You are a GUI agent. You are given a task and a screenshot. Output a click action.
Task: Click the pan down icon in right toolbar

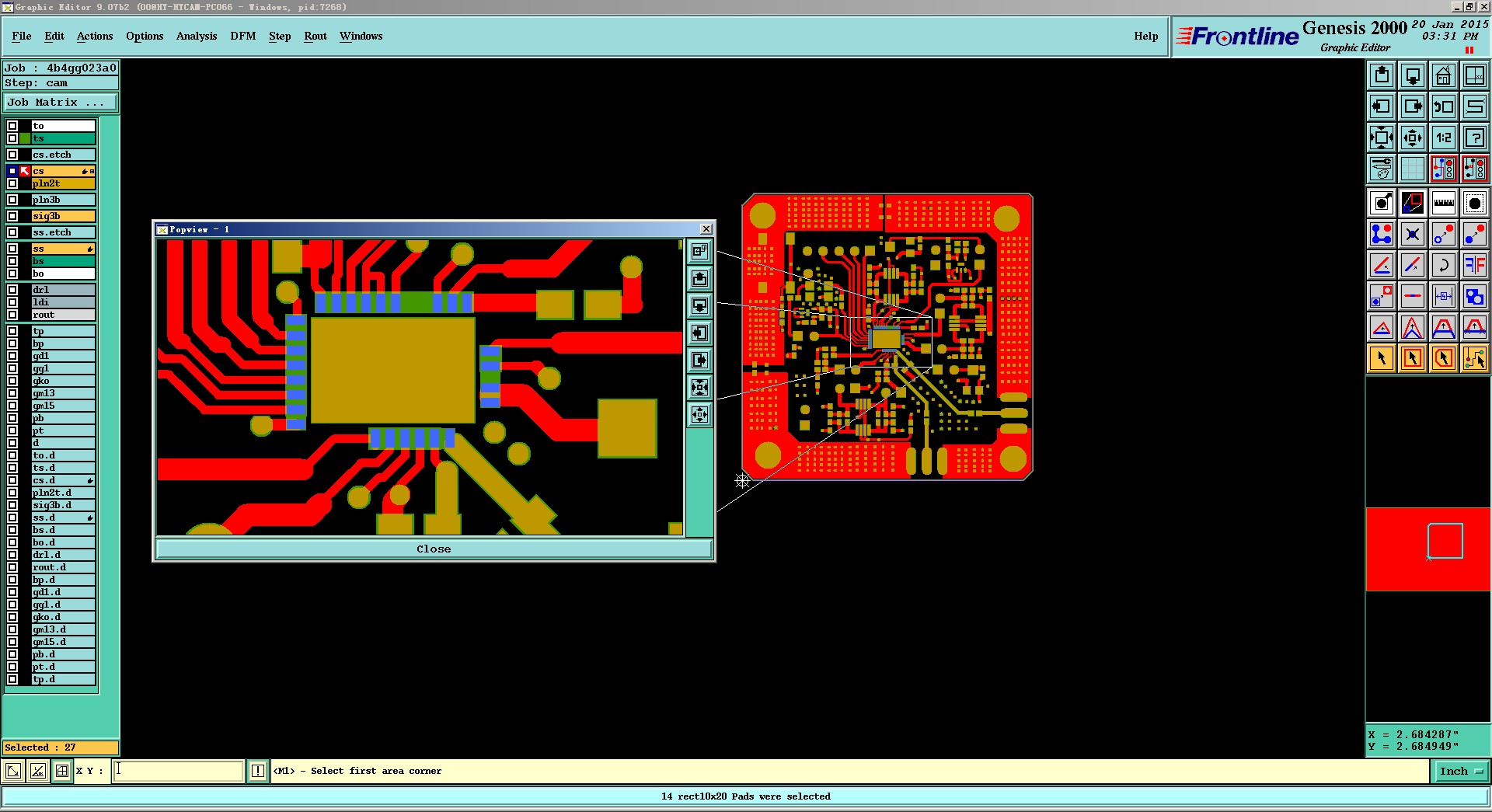click(x=1413, y=75)
